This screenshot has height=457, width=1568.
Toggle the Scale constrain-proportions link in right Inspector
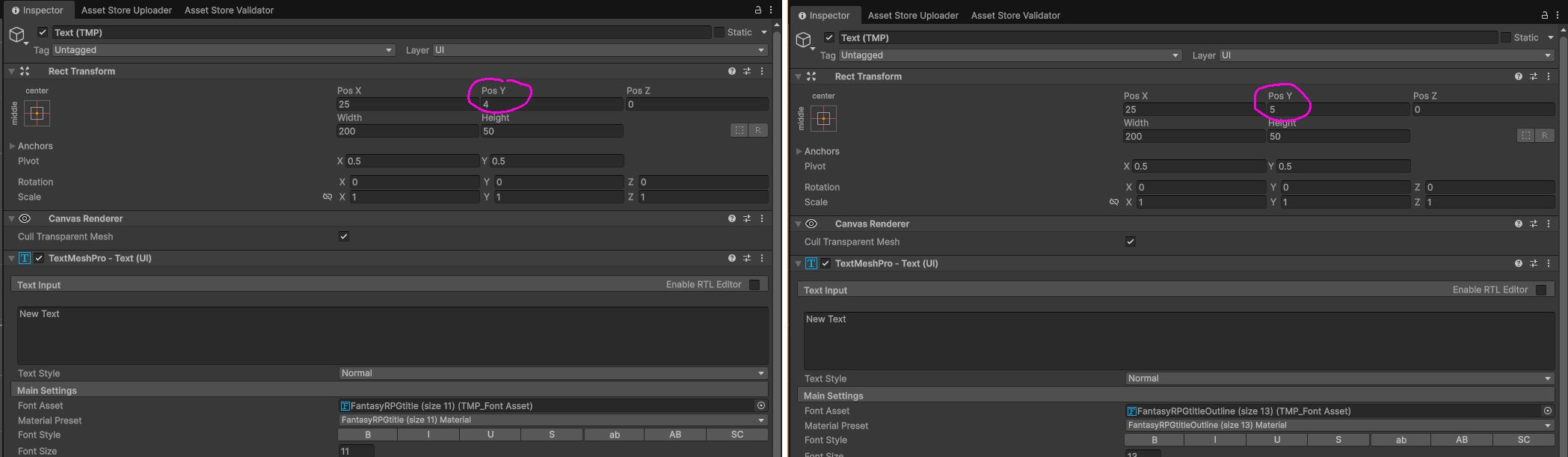tap(1113, 202)
